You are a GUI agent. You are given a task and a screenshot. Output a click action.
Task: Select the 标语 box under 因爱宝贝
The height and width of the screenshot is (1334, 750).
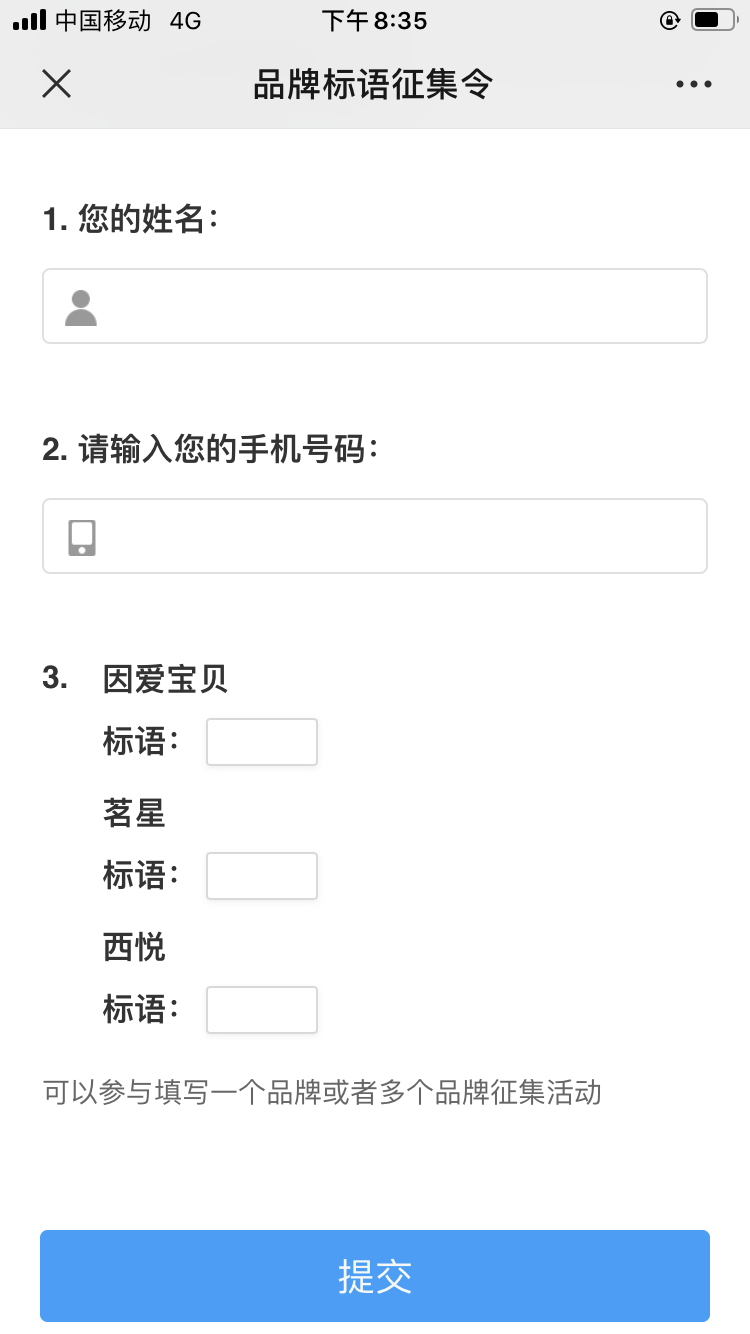click(x=262, y=742)
